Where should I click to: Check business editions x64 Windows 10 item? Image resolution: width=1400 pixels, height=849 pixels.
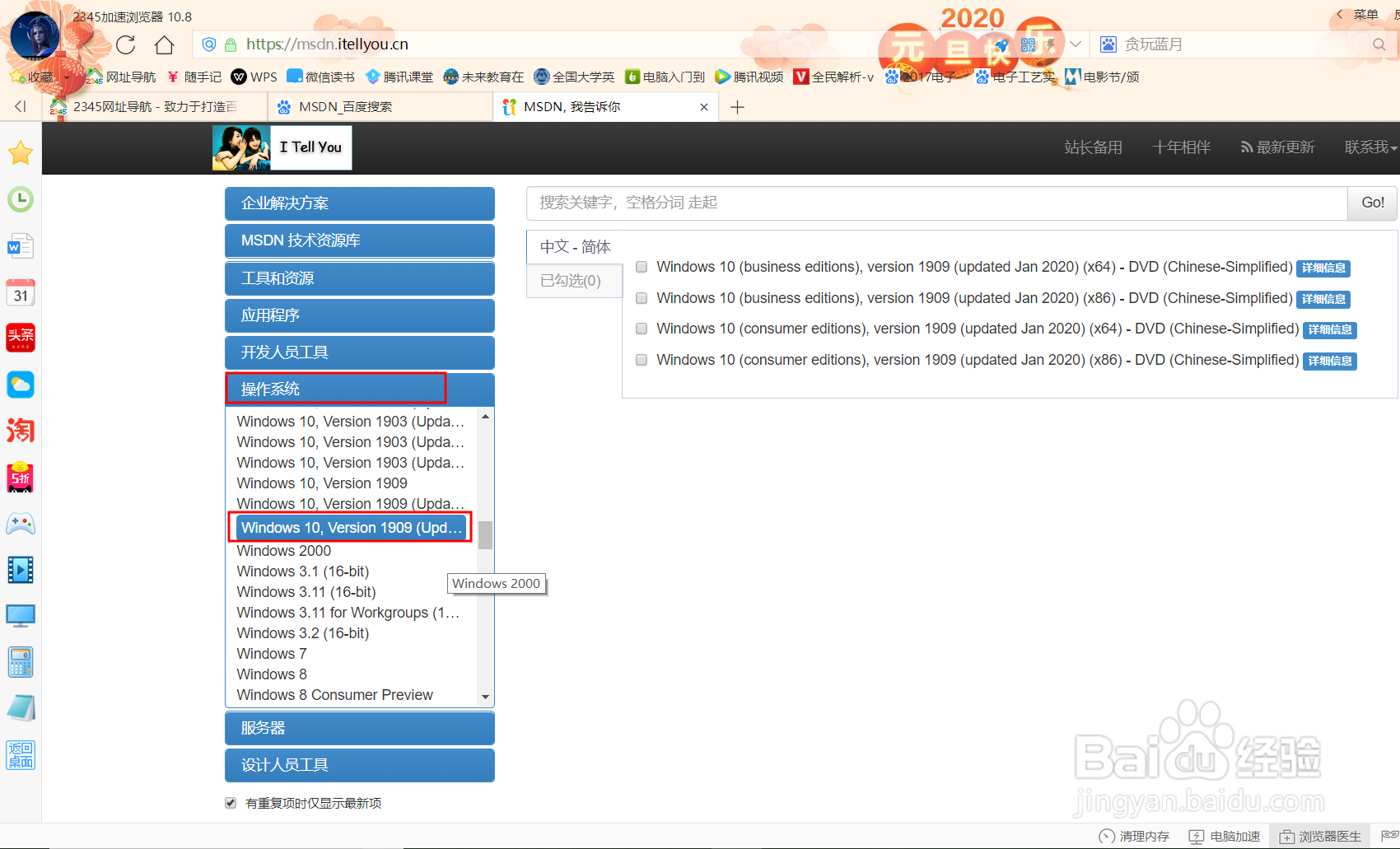tap(642, 267)
